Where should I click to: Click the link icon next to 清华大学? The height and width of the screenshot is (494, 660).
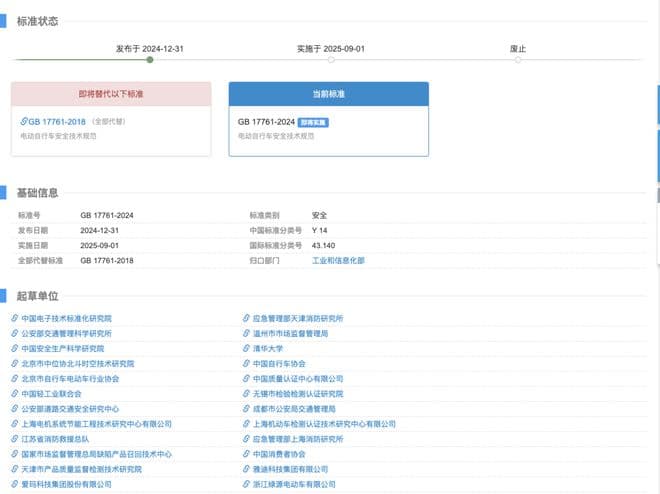246,348
